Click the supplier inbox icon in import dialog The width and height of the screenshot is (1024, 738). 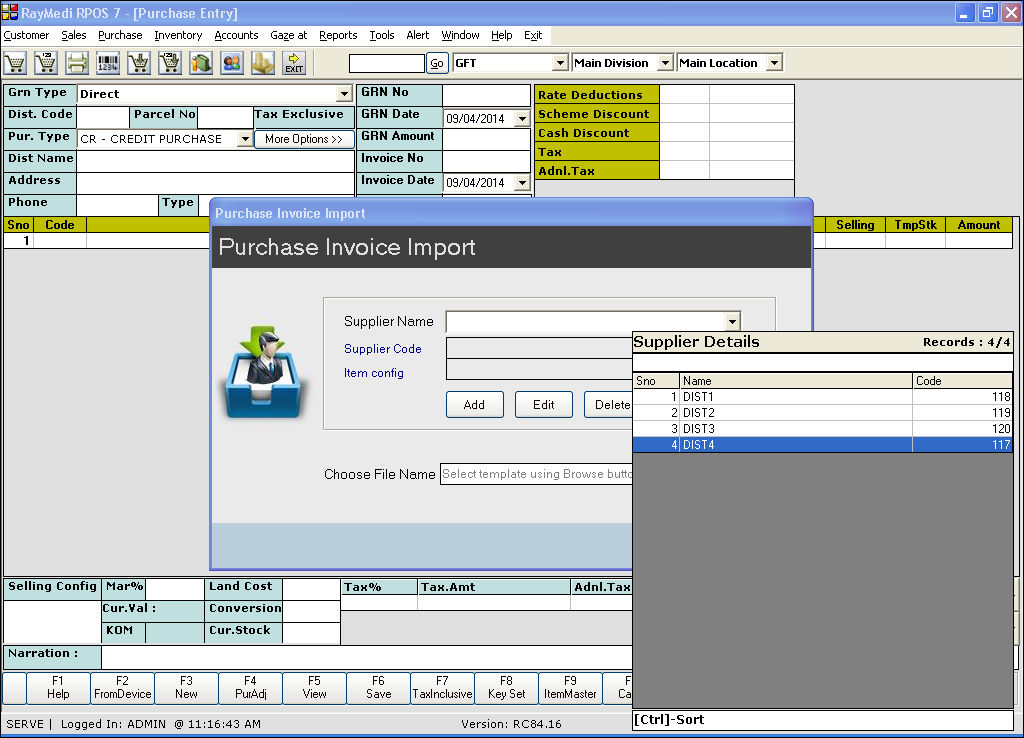pyautogui.click(x=264, y=373)
